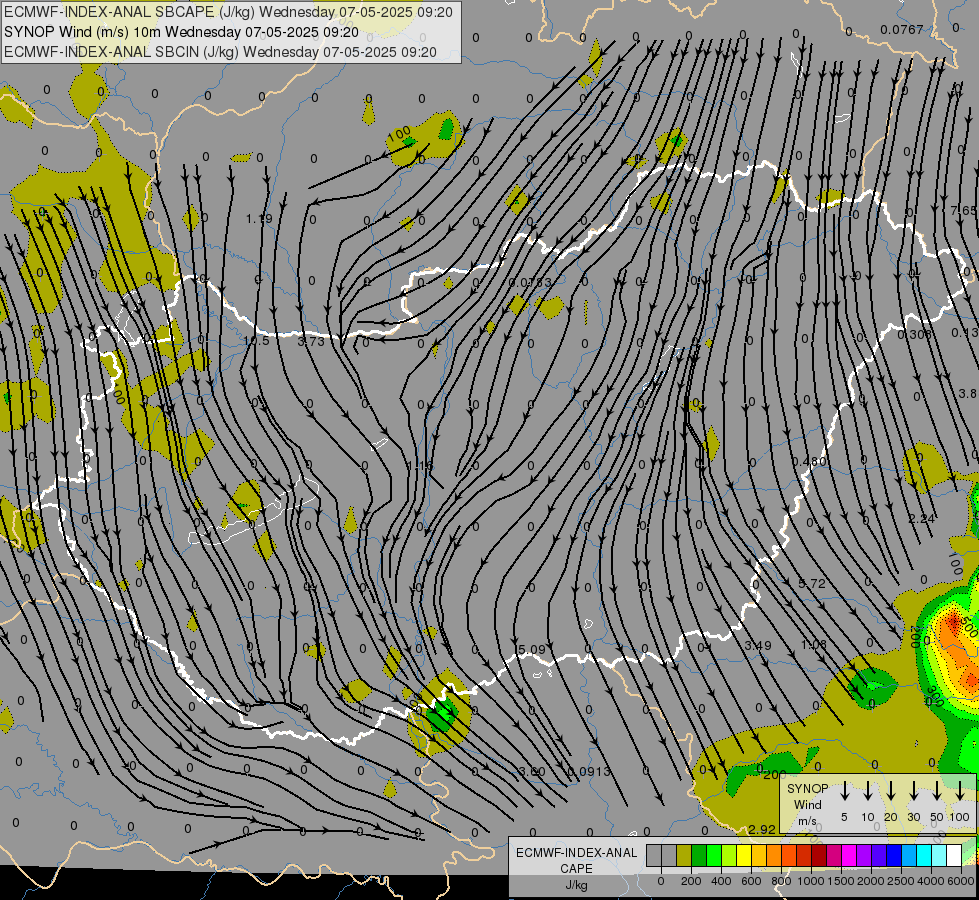979x900 pixels.
Task: Select the title line 'SYNOP Wind (m/s) 10m'
Action: pos(181,32)
